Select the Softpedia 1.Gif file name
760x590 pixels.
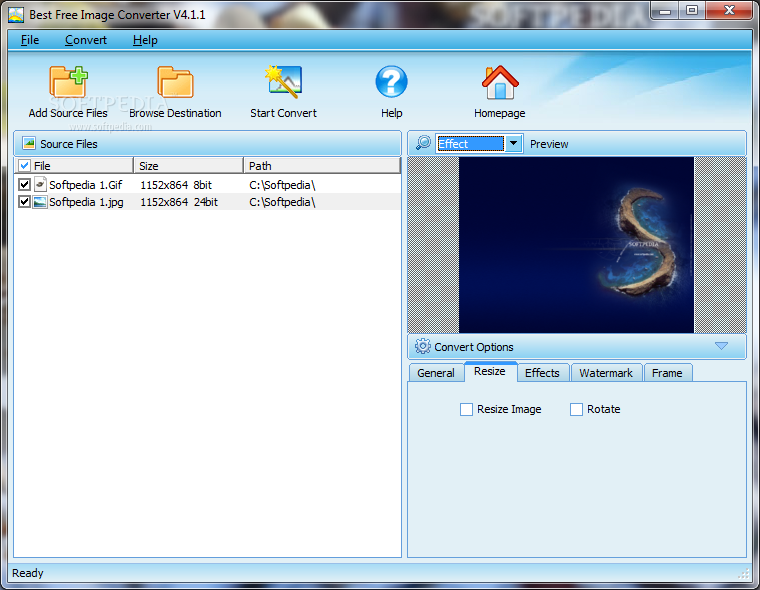click(x=86, y=185)
